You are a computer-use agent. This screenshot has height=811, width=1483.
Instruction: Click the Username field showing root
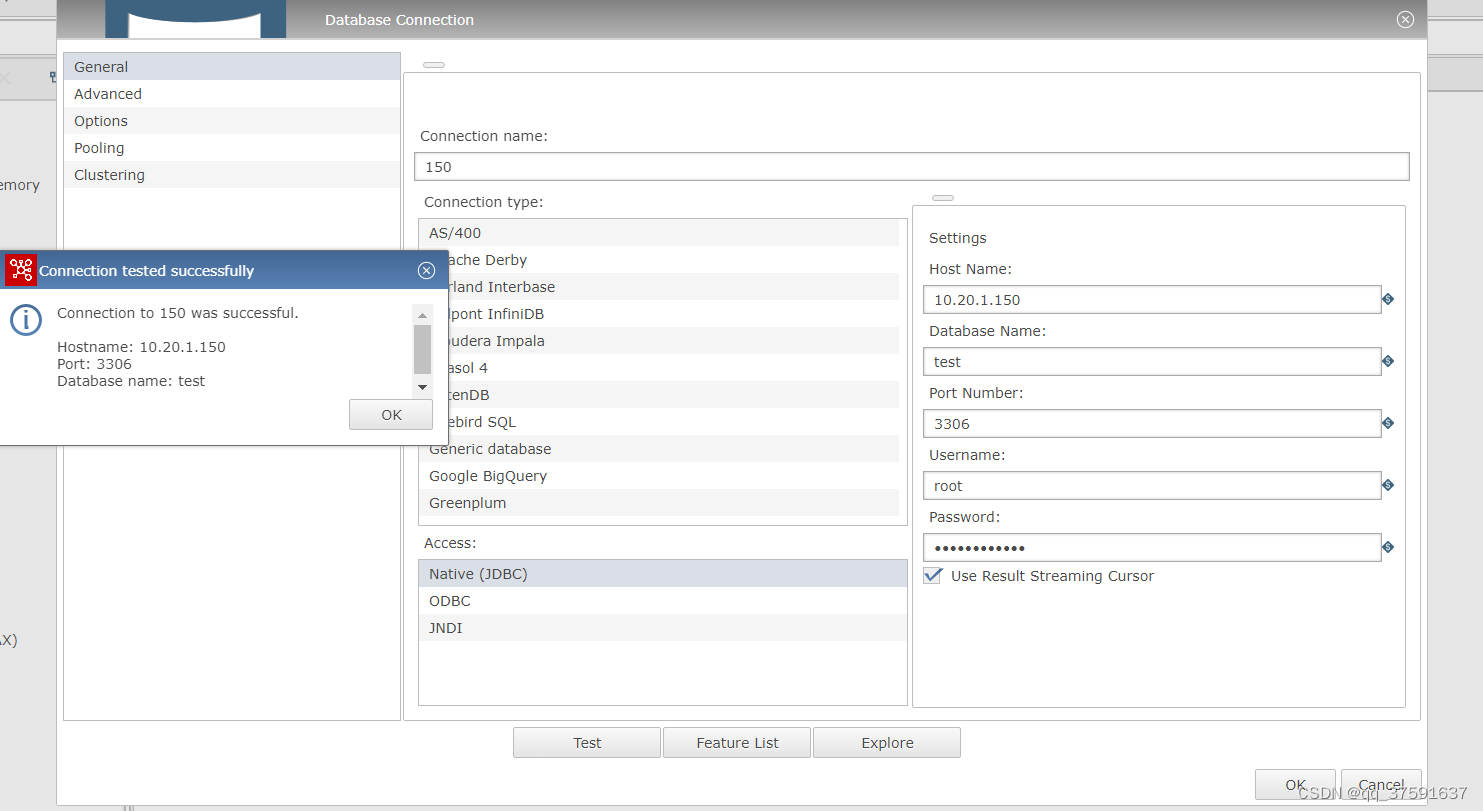pos(1153,485)
